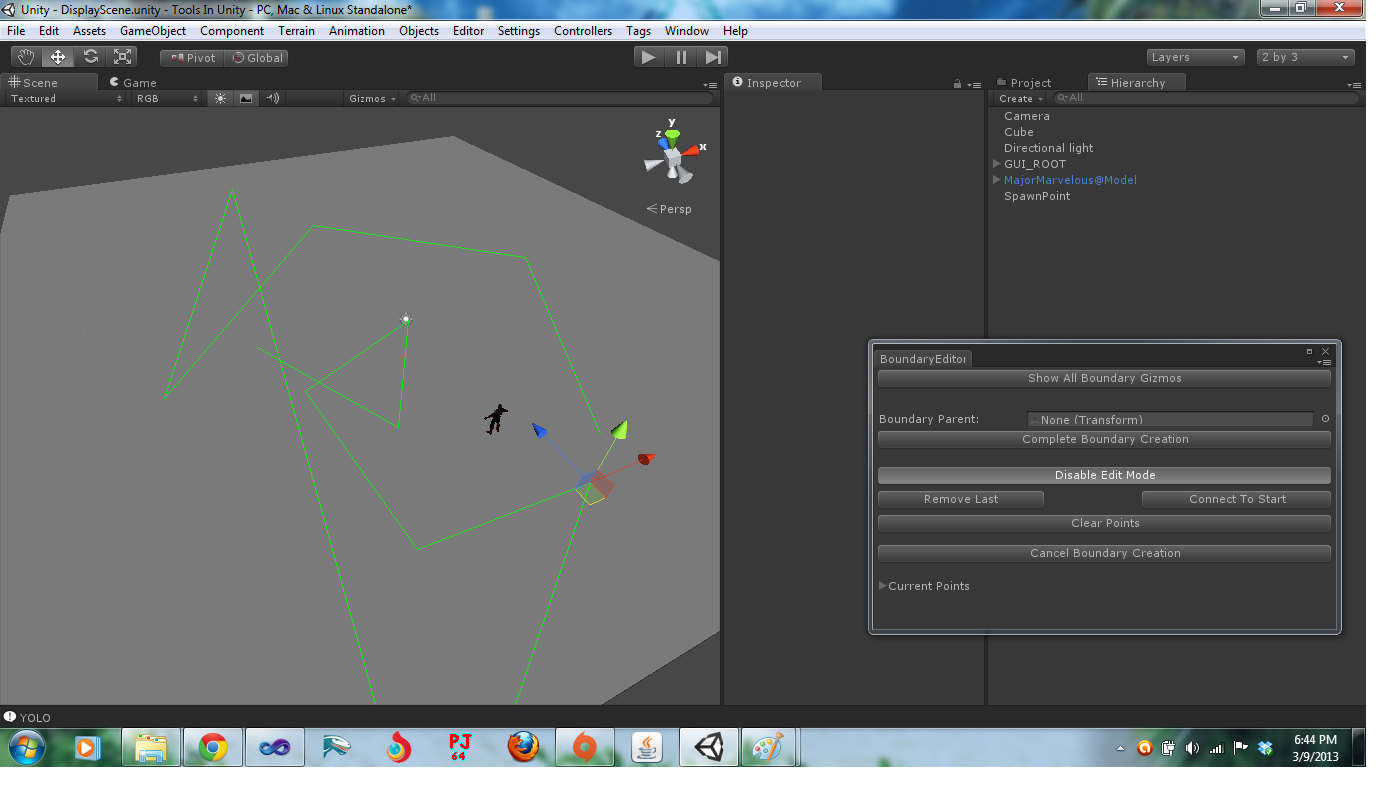Pause the game preview
This screenshot has width=1376, height=792.
pos(681,57)
